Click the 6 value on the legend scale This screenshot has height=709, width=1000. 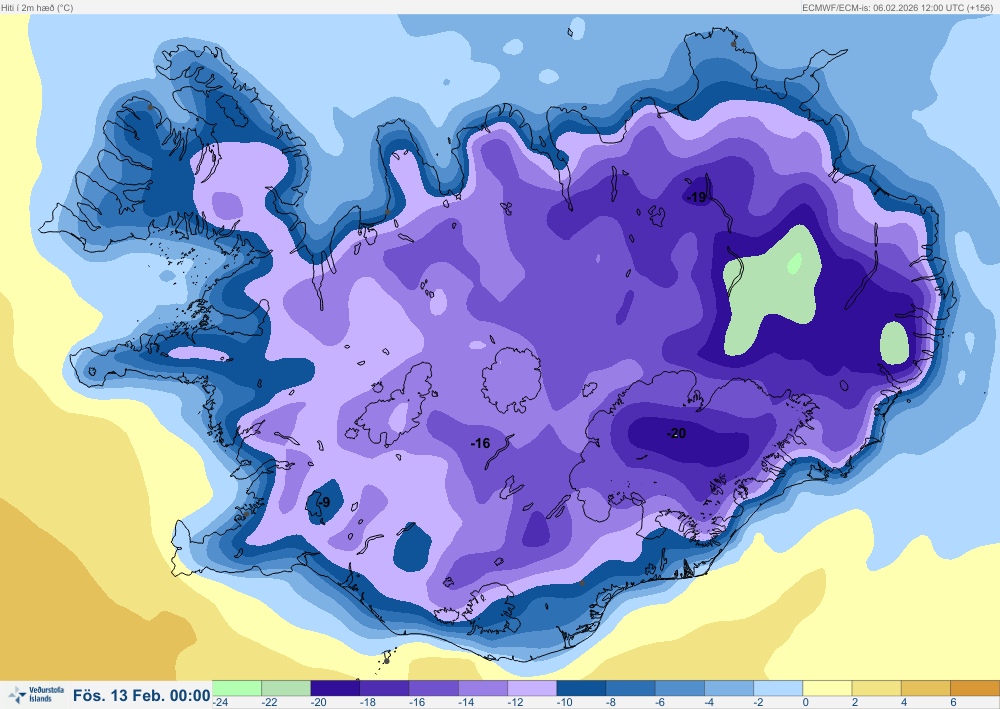(x=953, y=702)
